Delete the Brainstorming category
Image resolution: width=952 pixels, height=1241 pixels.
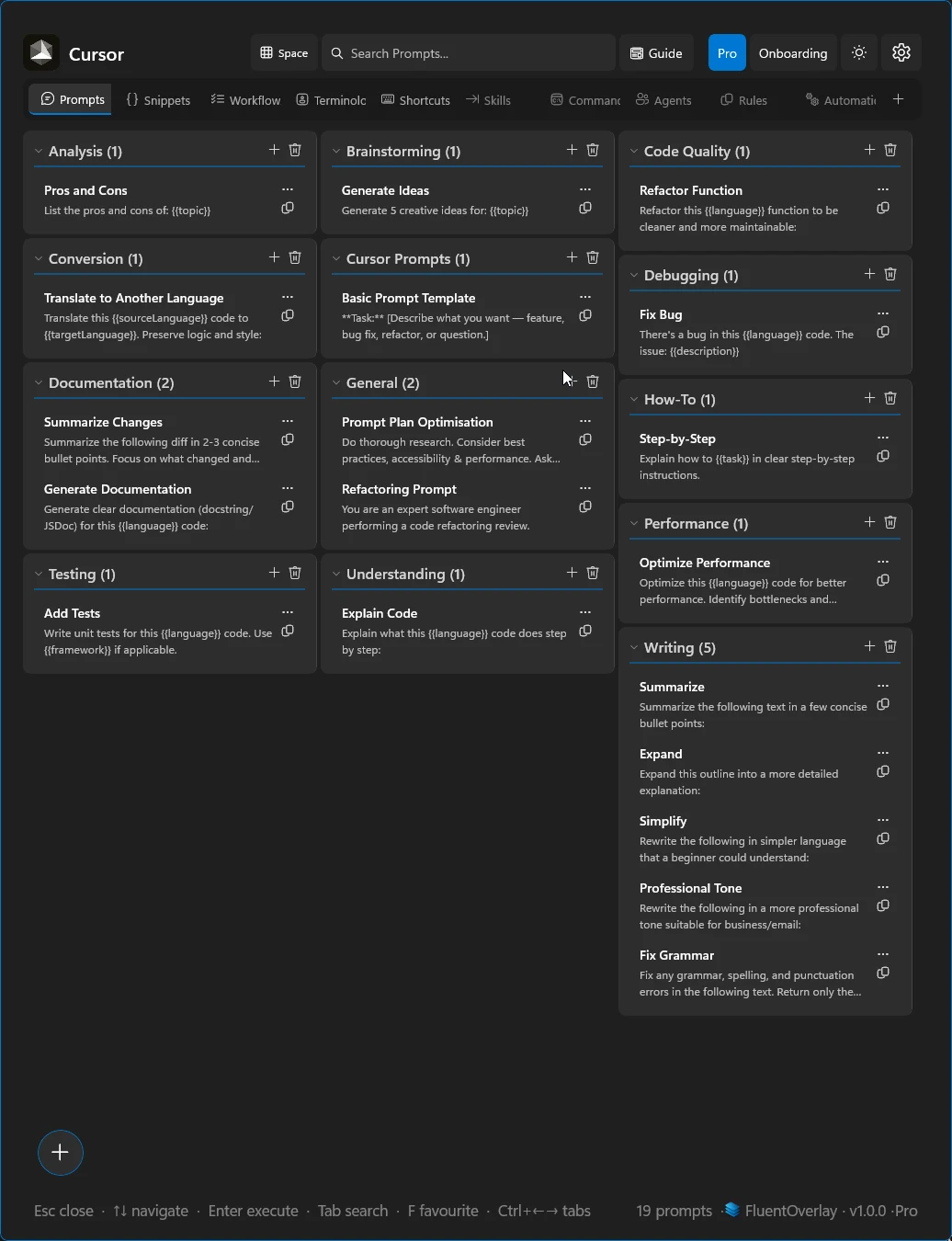[x=593, y=149]
